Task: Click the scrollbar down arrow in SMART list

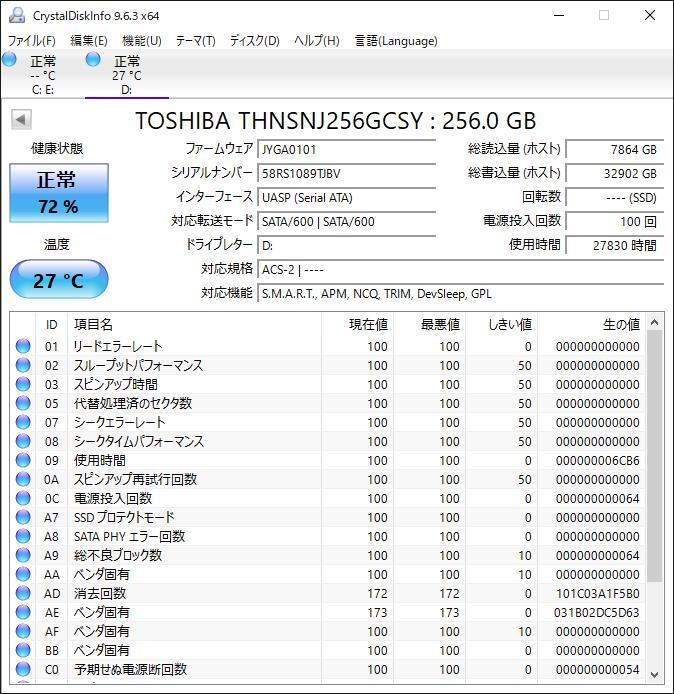Action: 655,675
